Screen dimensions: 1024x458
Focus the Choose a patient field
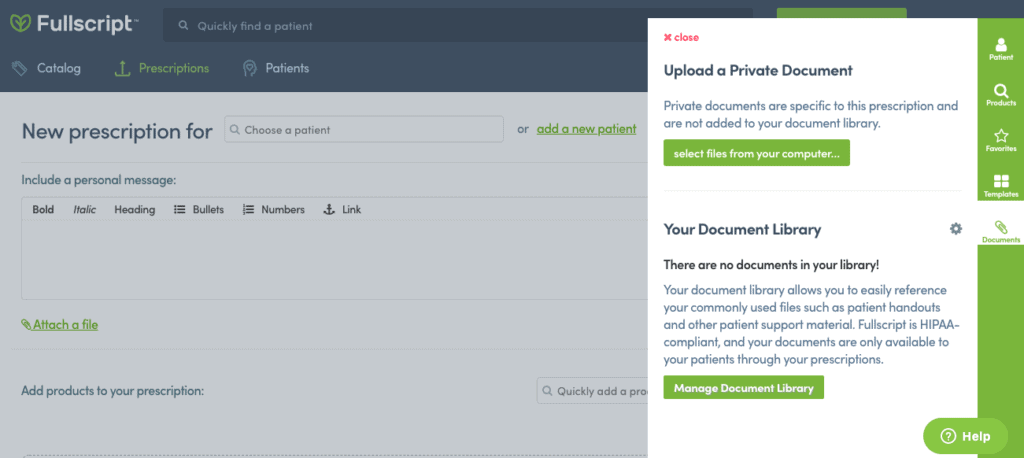363,130
